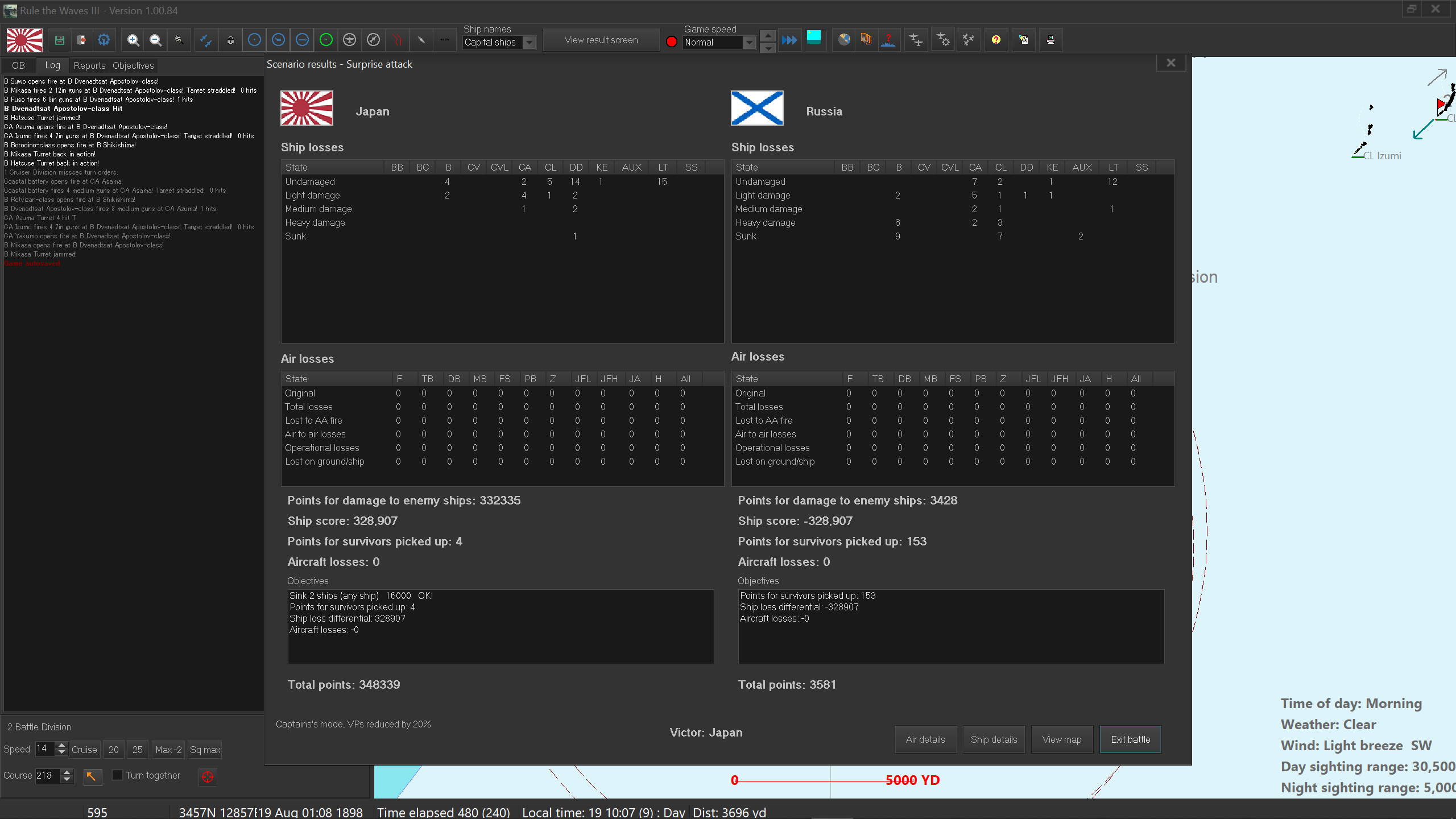Toggle the Turn together checkbox
The height and width of the screenshot is (819, 1456).
click(117, 775)
